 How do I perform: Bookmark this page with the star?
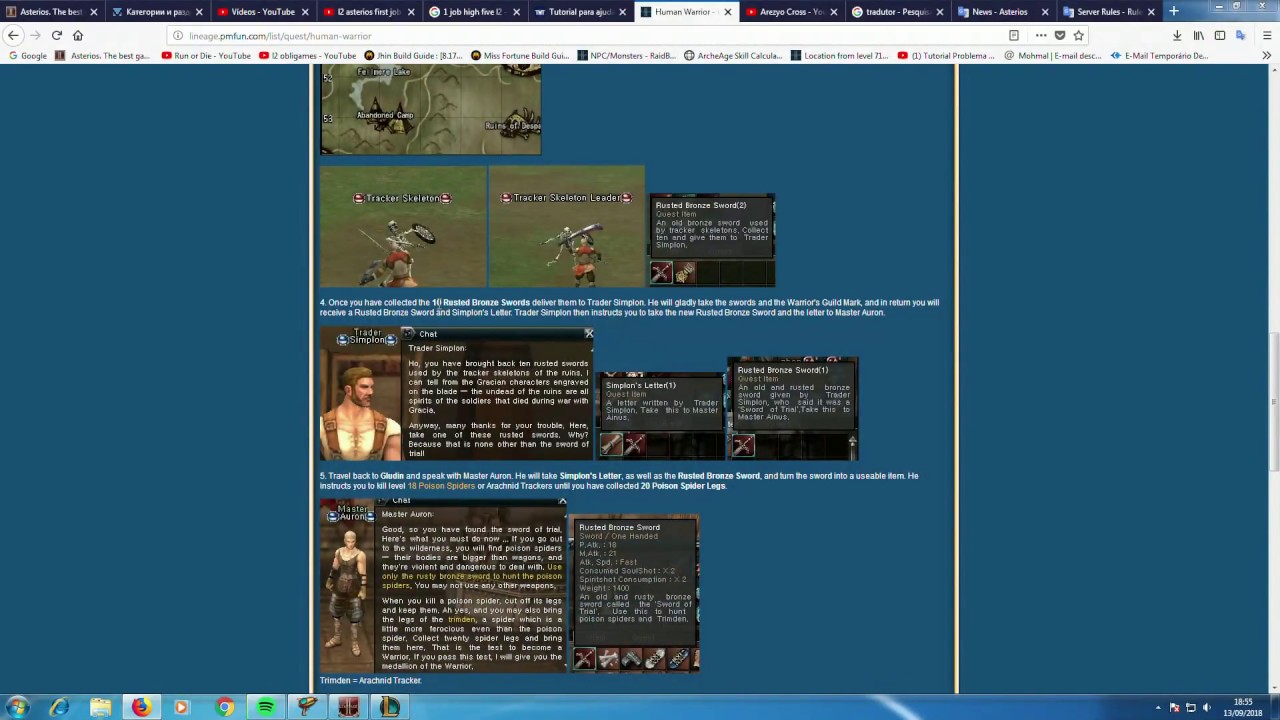1079,35
